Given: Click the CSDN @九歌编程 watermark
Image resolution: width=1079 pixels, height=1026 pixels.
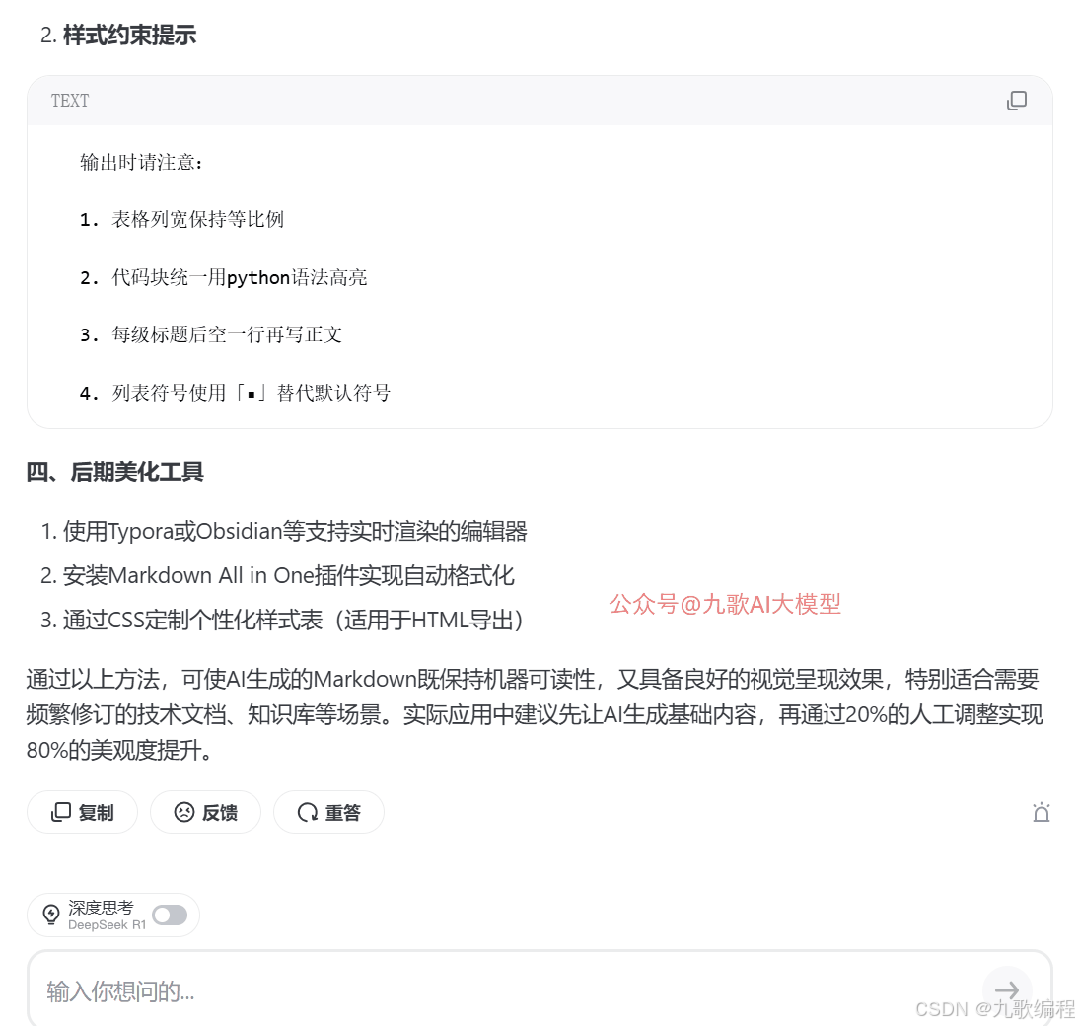Looking at the screenshot, I should pyautogui.click(x=995, y=1009).
